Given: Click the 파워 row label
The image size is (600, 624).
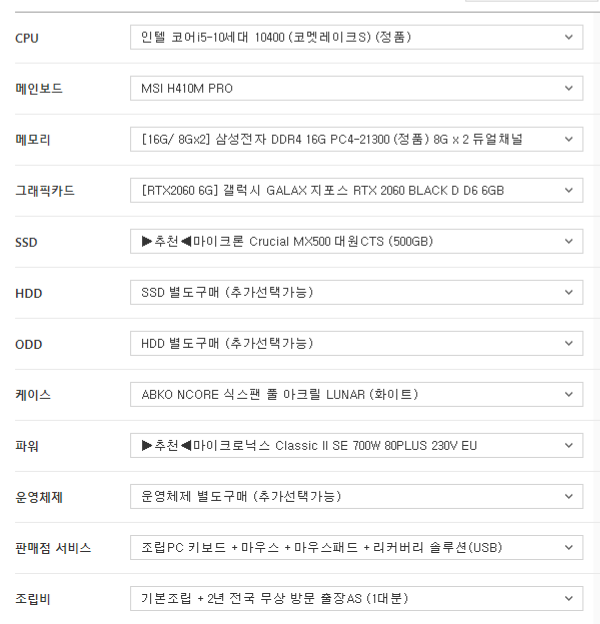Looking at the screenshot, I should coord(27,446).
